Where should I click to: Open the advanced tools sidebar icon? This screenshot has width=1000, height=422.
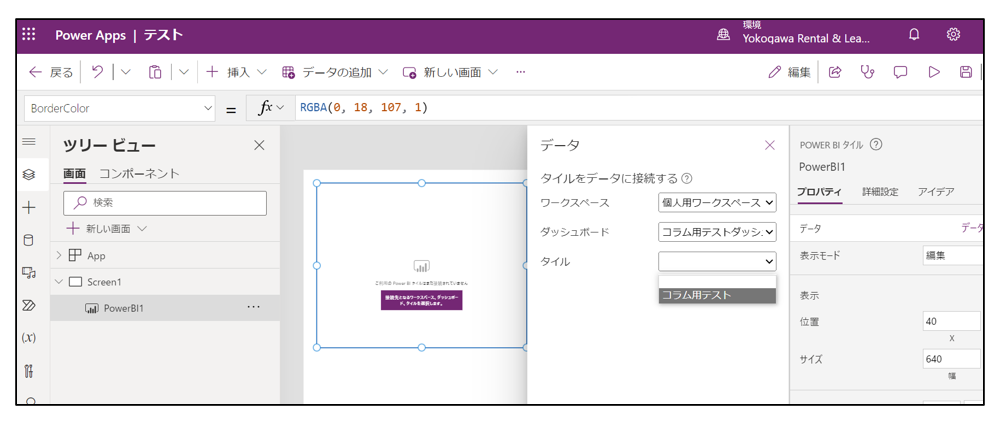click(x=29, y=370)
